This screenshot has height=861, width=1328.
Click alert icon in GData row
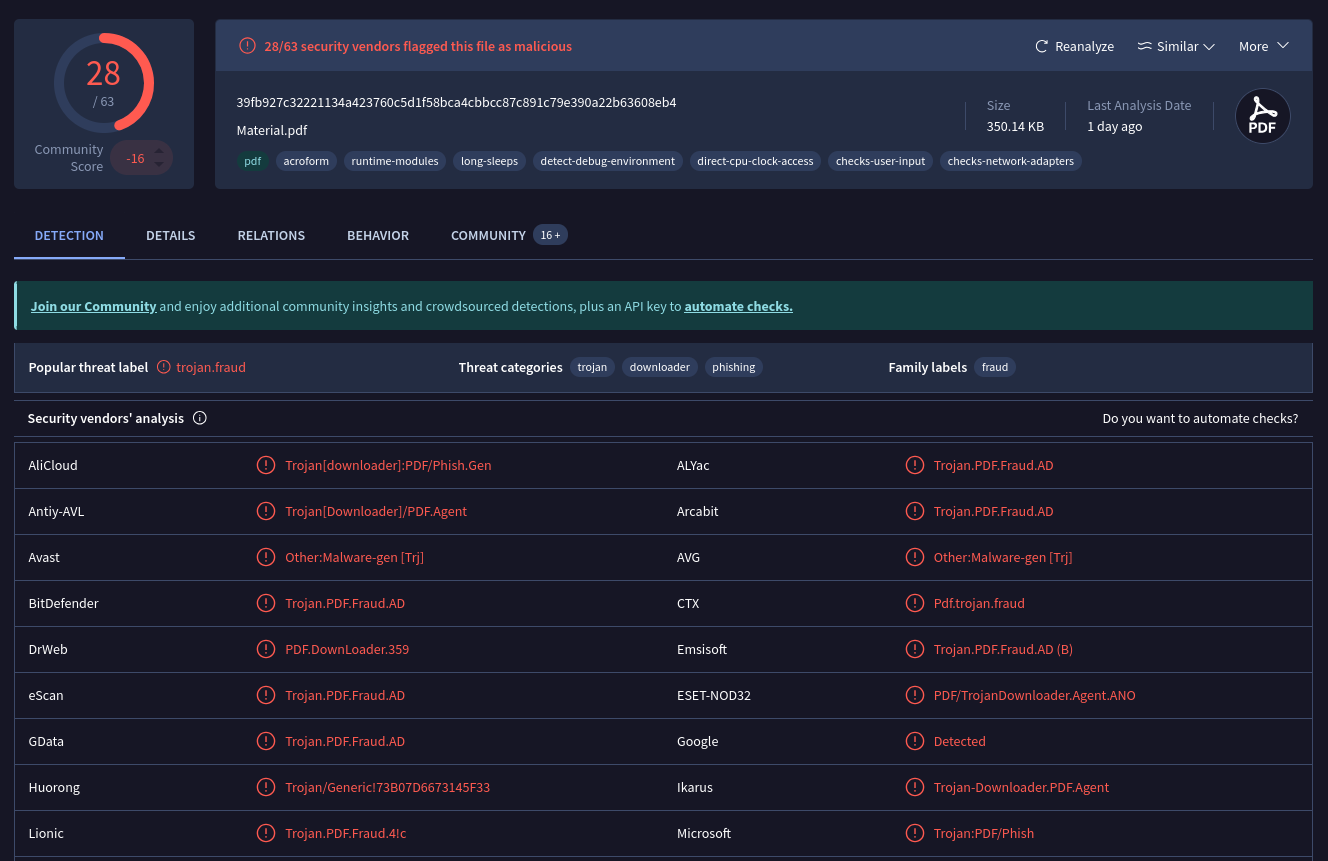pyautogui.click(x=266, y=741)
